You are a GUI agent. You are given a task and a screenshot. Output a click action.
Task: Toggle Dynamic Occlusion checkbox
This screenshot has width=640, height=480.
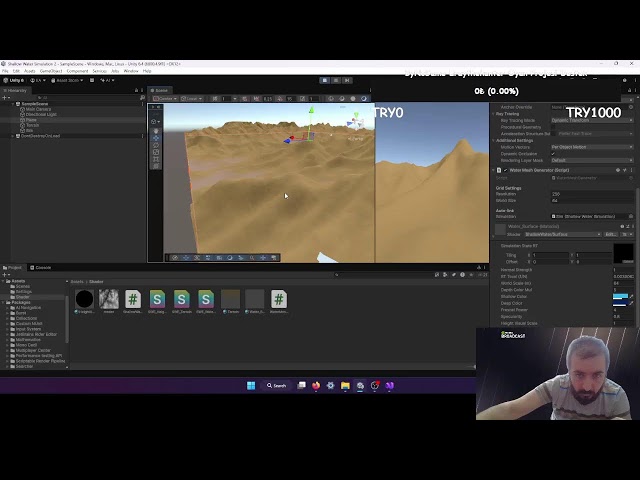[x=553, y=154]
